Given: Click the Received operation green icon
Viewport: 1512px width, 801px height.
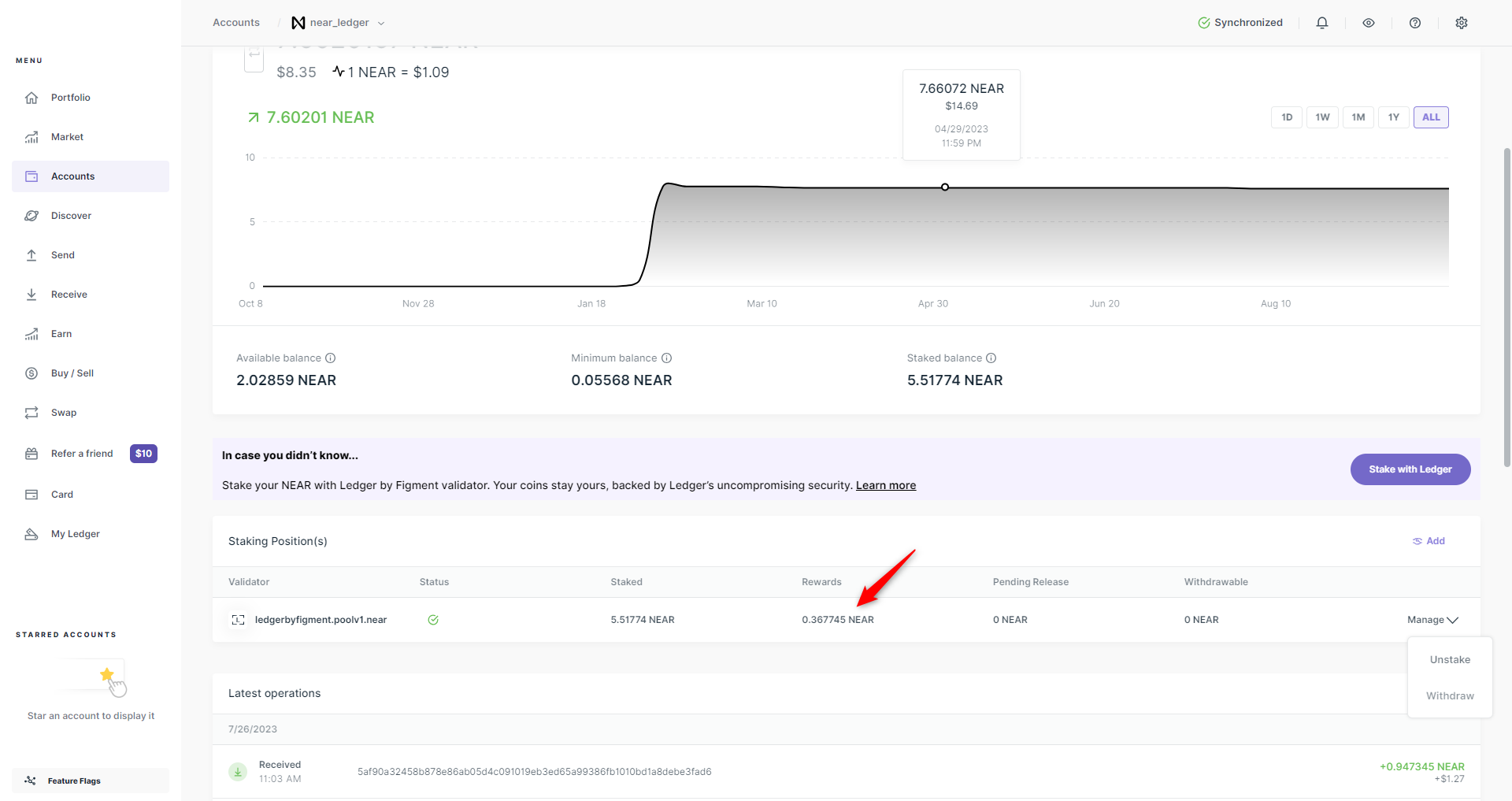Looking at the screenshot, I should [x=238, y=772].
